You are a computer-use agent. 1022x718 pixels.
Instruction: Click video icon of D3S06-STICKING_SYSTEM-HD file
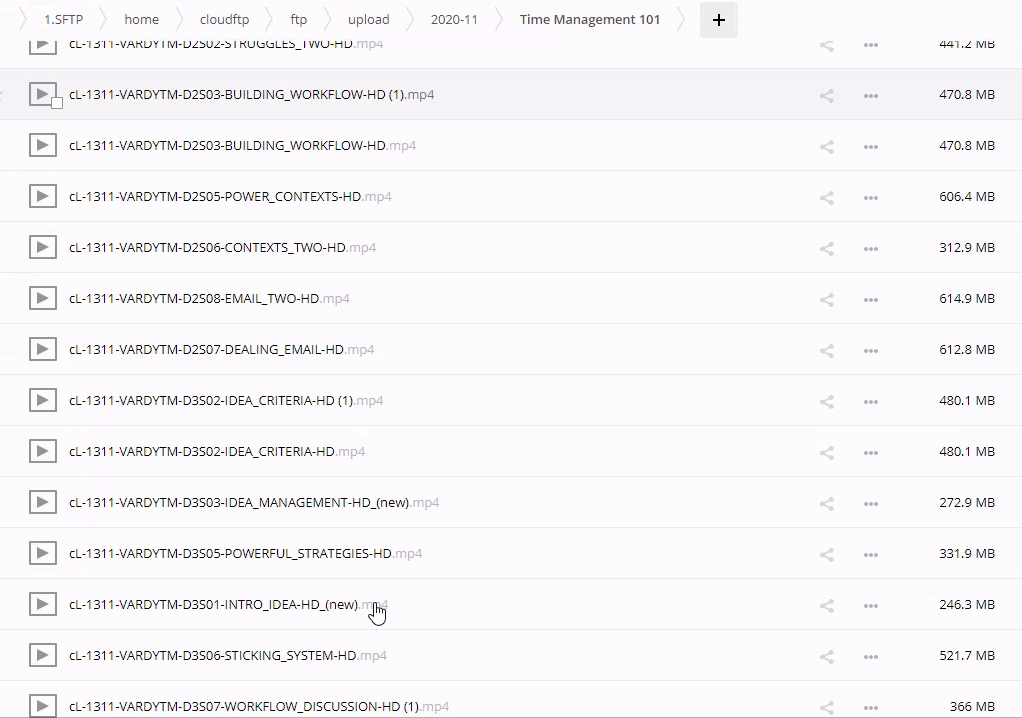coord(42,655)
